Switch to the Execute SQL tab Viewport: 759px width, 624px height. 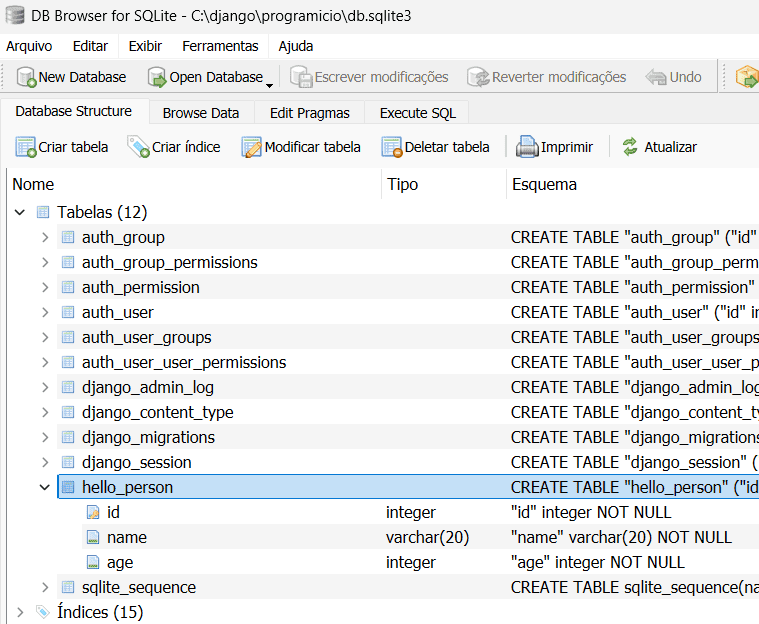pyautogui.click(x=418, y=113)
